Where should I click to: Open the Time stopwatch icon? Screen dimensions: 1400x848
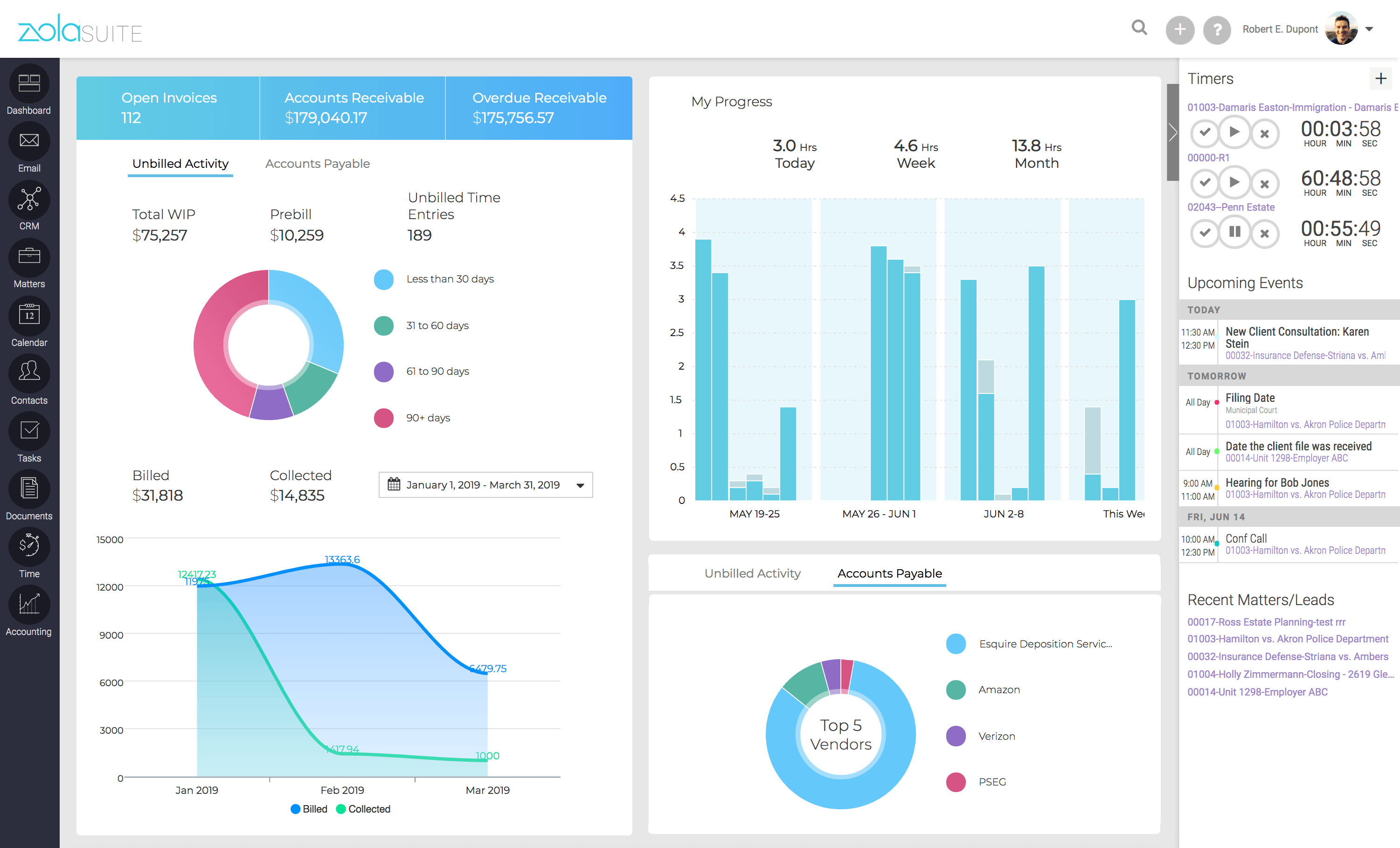(x=29, y=547)
